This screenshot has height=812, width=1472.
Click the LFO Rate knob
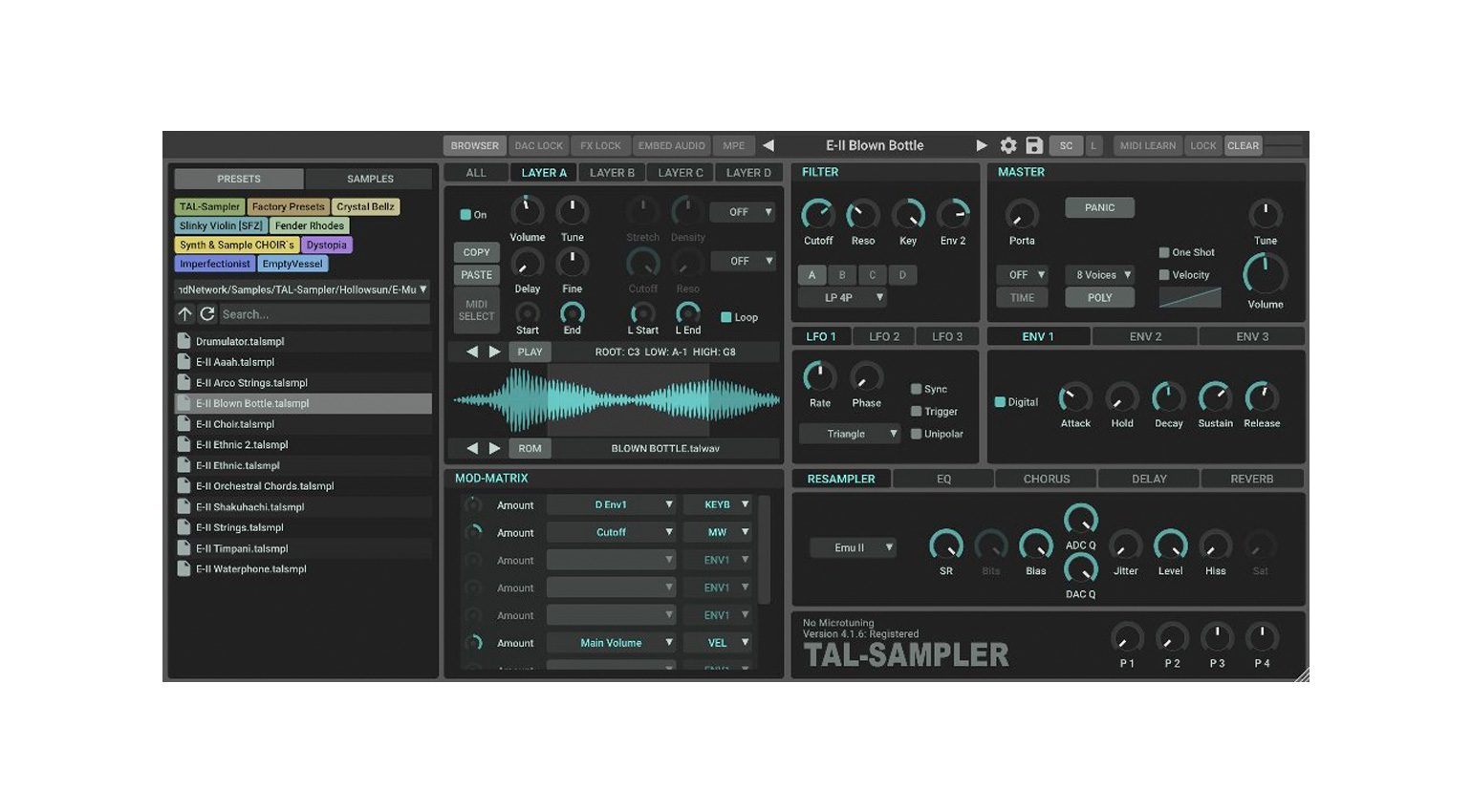[x=819, y=376]
